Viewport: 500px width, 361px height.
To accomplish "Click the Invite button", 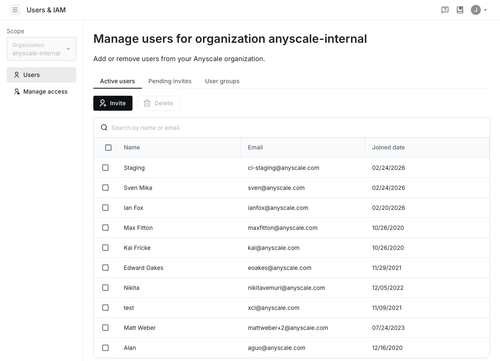I will click(x=113, y=103).
